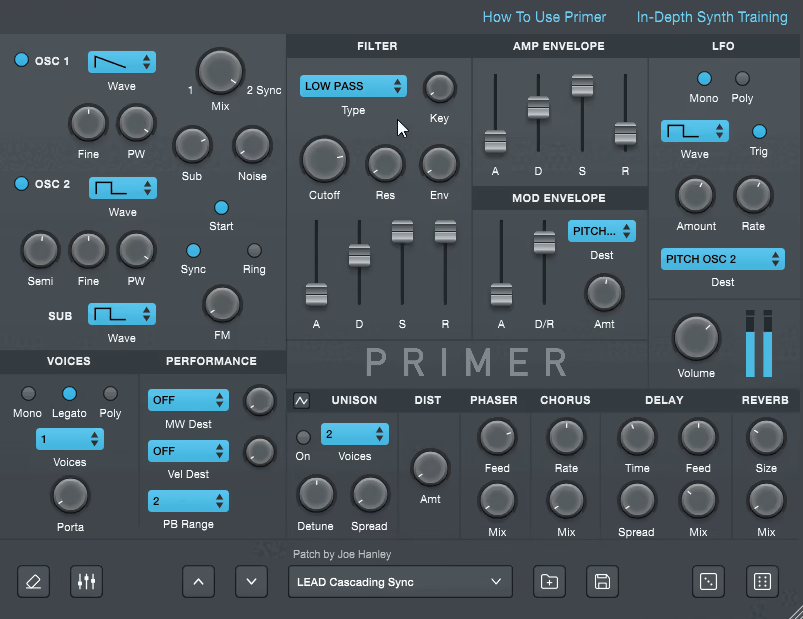Image resolution: width=803 pixels, height=619 pixels.
Task: Open Unison Voices dropdown
Action: tap(355, 434)
